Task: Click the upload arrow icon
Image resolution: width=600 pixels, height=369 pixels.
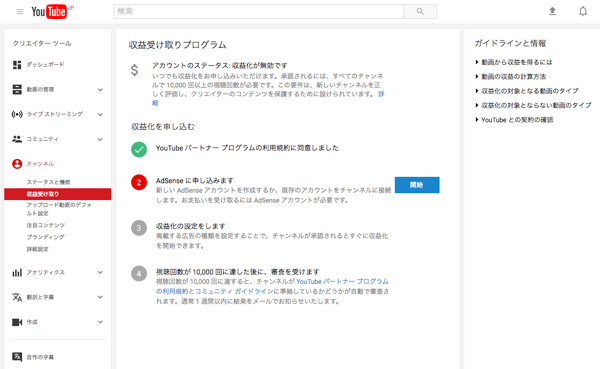Action: (x=552, y=11)
